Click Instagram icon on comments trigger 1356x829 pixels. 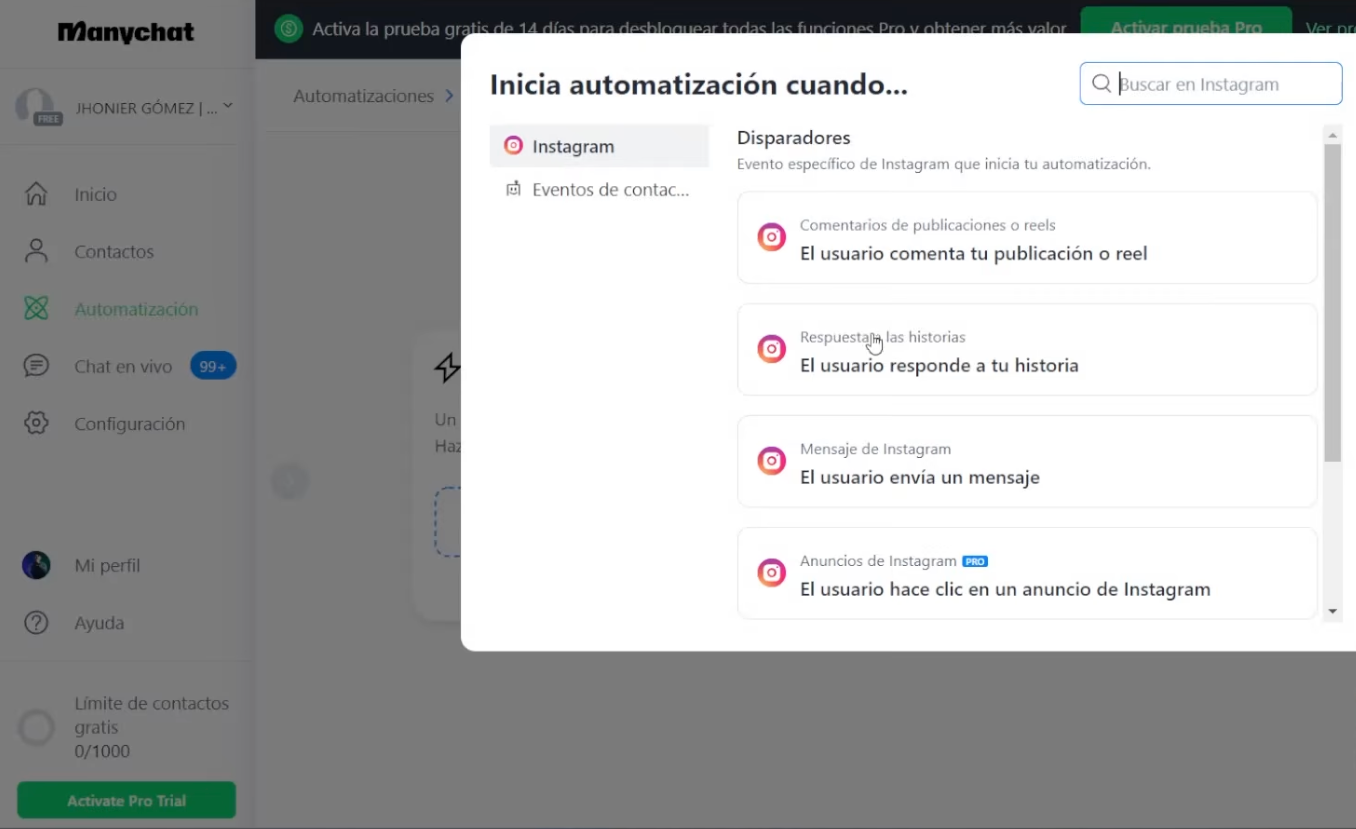point(771,238)
